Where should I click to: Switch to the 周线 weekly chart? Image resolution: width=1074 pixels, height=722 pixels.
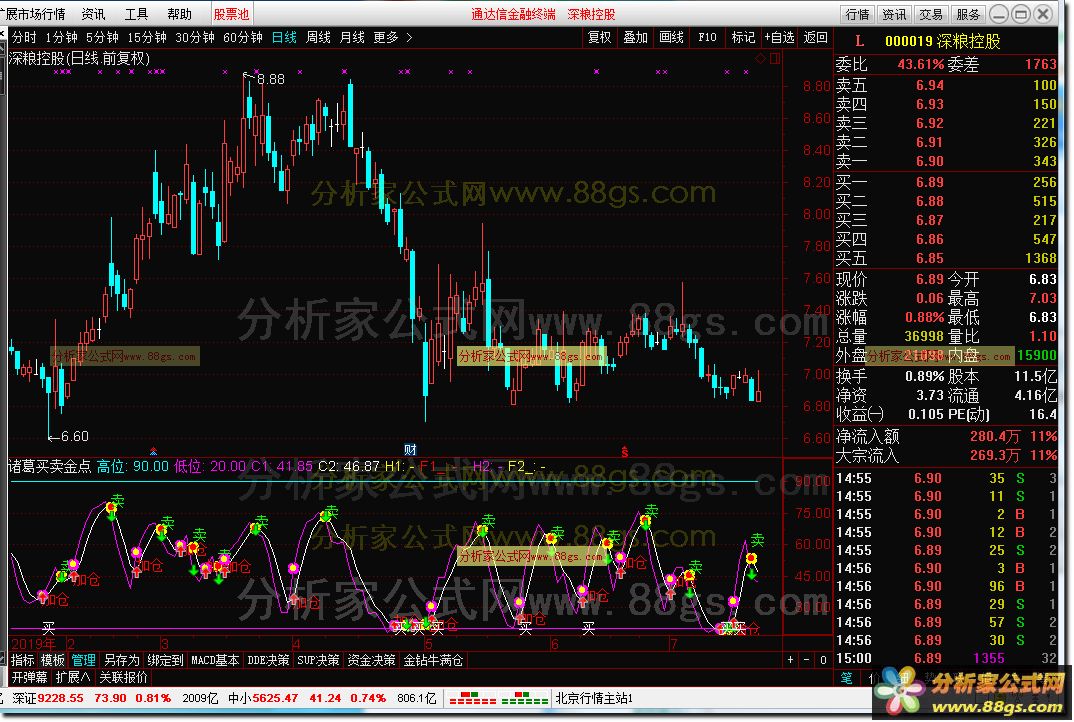pos(319,38)
